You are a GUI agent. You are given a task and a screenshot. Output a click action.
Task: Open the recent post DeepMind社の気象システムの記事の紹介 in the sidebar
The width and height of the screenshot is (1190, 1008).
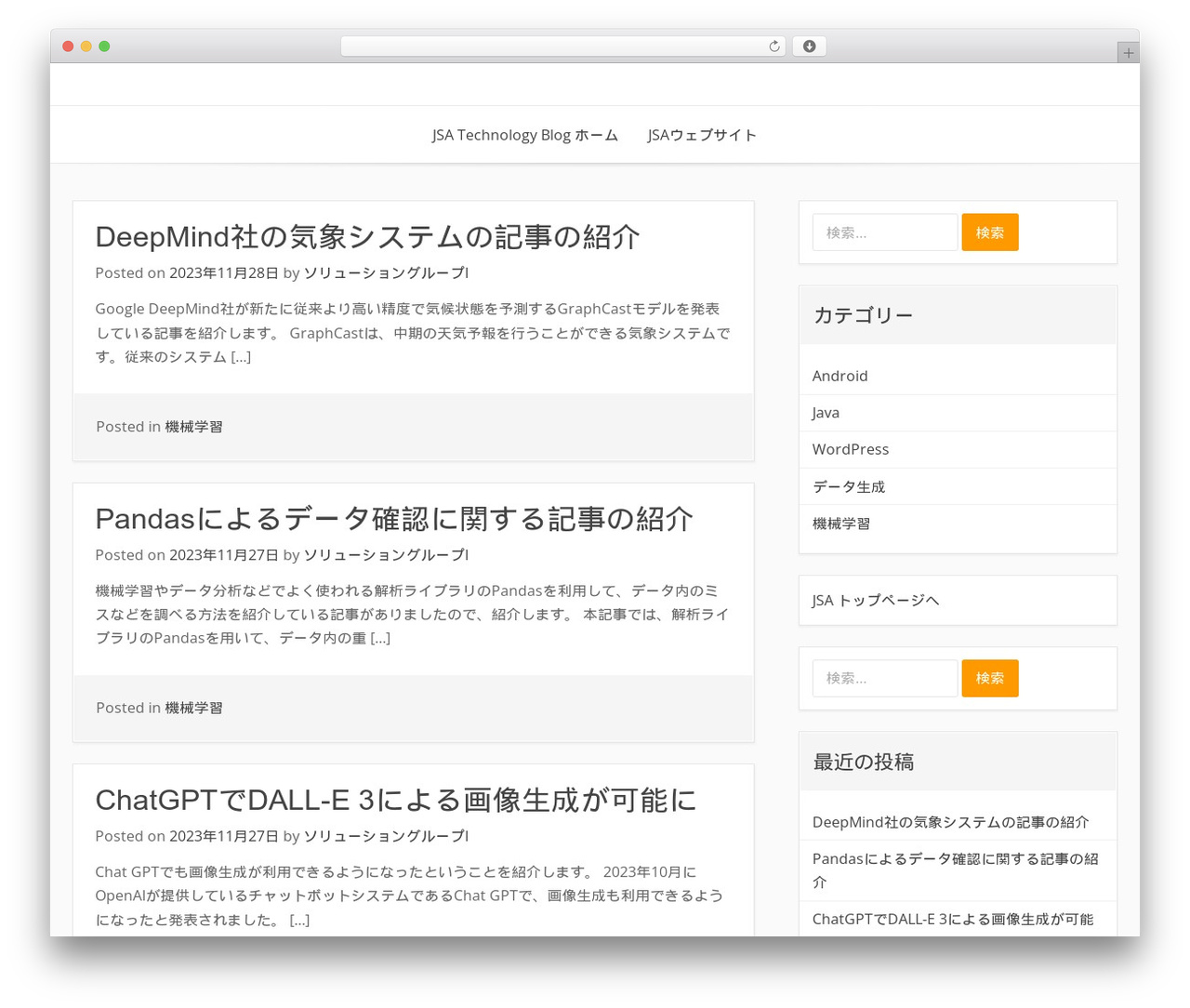tap(950, 822)
